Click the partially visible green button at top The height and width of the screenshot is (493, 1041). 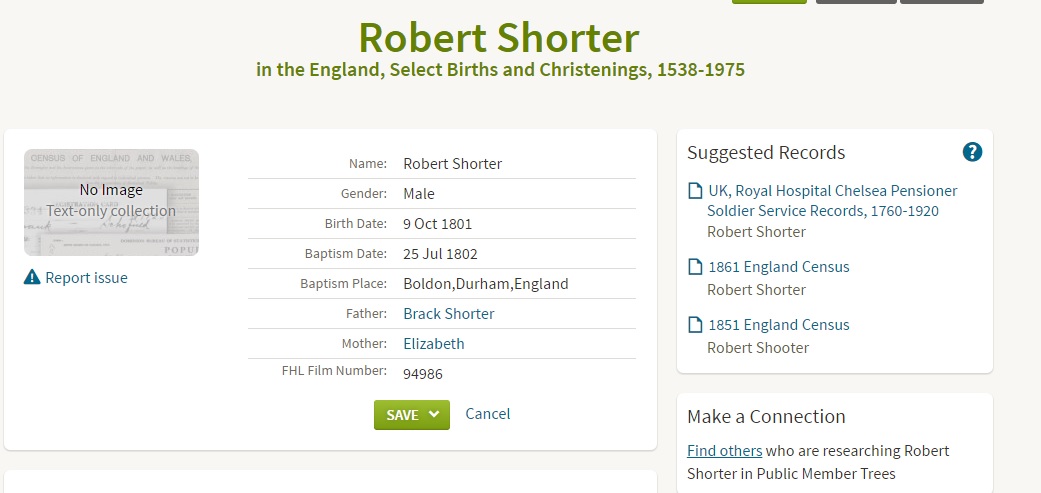click(768, 2)
